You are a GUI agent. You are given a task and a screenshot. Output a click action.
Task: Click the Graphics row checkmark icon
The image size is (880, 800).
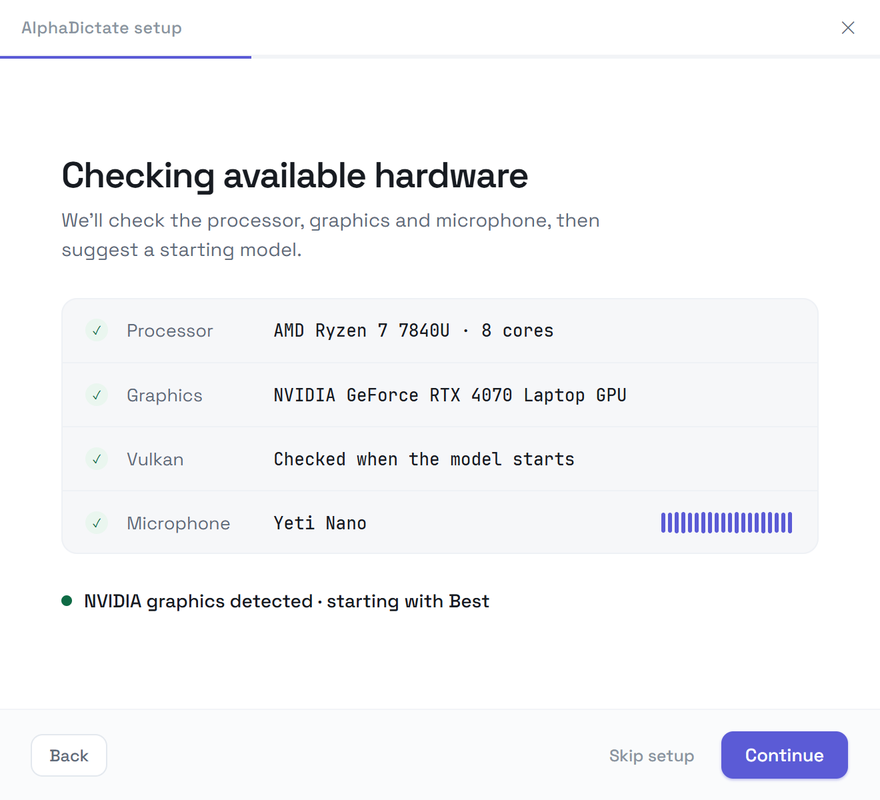97,395
